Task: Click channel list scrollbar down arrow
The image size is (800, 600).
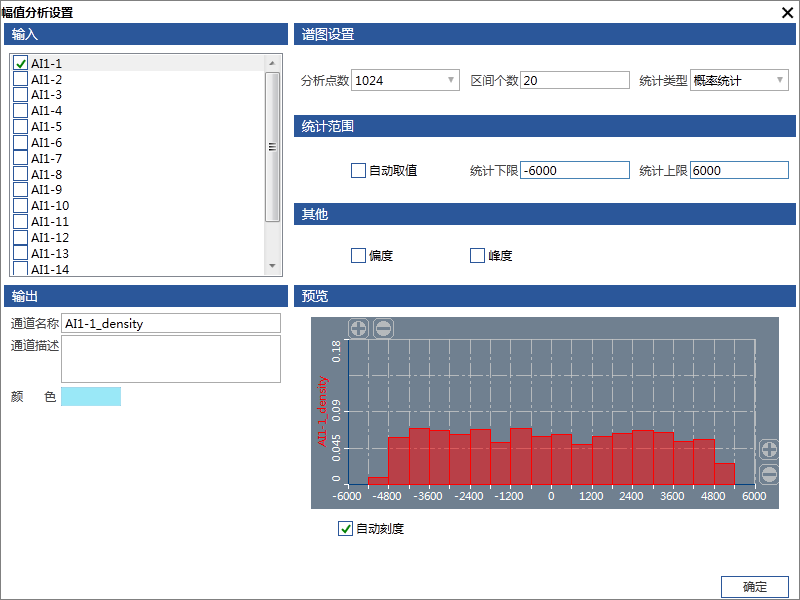Action: 272,266
